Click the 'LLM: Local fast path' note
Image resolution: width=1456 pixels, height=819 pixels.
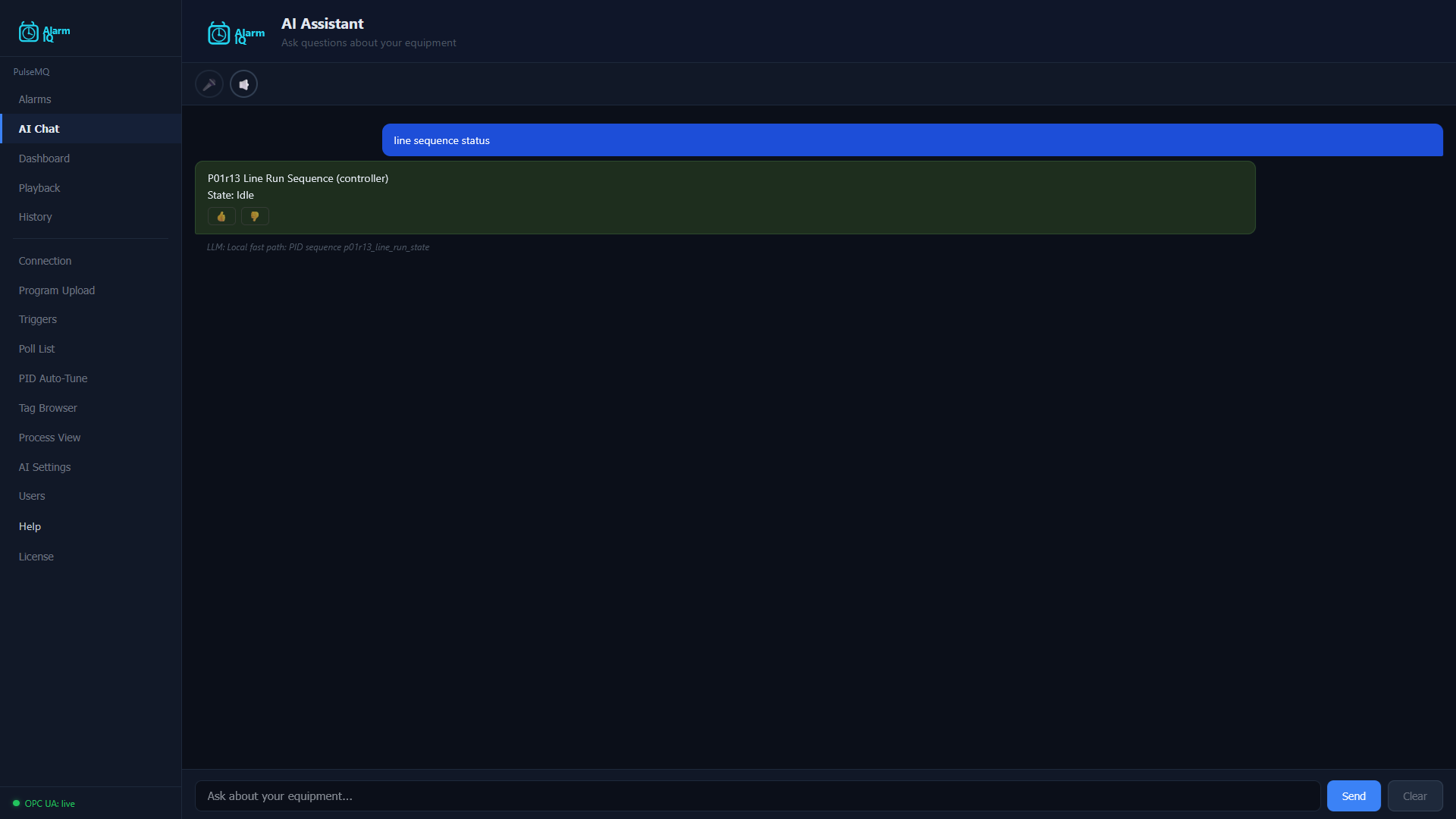click(318, 247)
